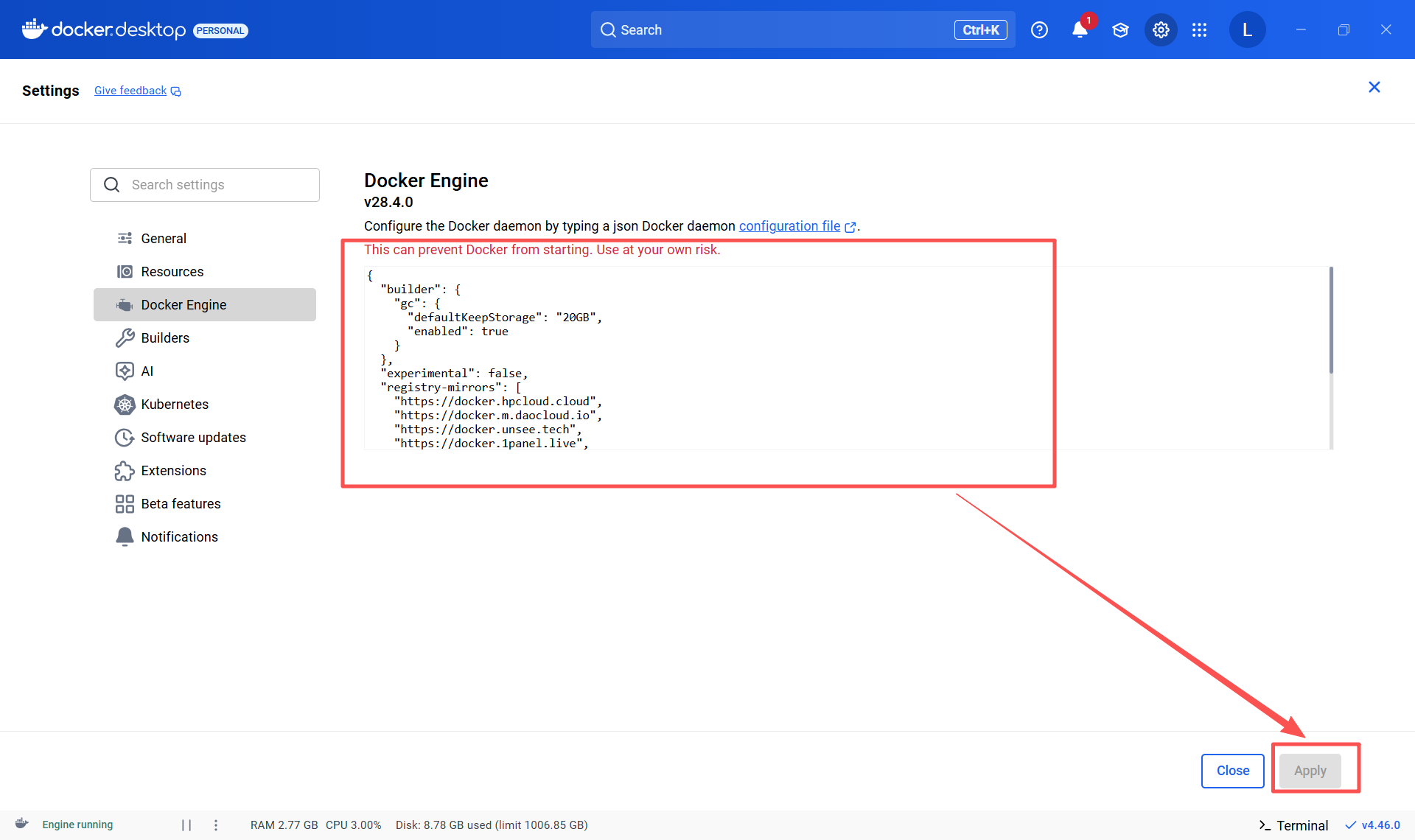
Task: Open the Notifications settings section
Action: pos(205,536)
